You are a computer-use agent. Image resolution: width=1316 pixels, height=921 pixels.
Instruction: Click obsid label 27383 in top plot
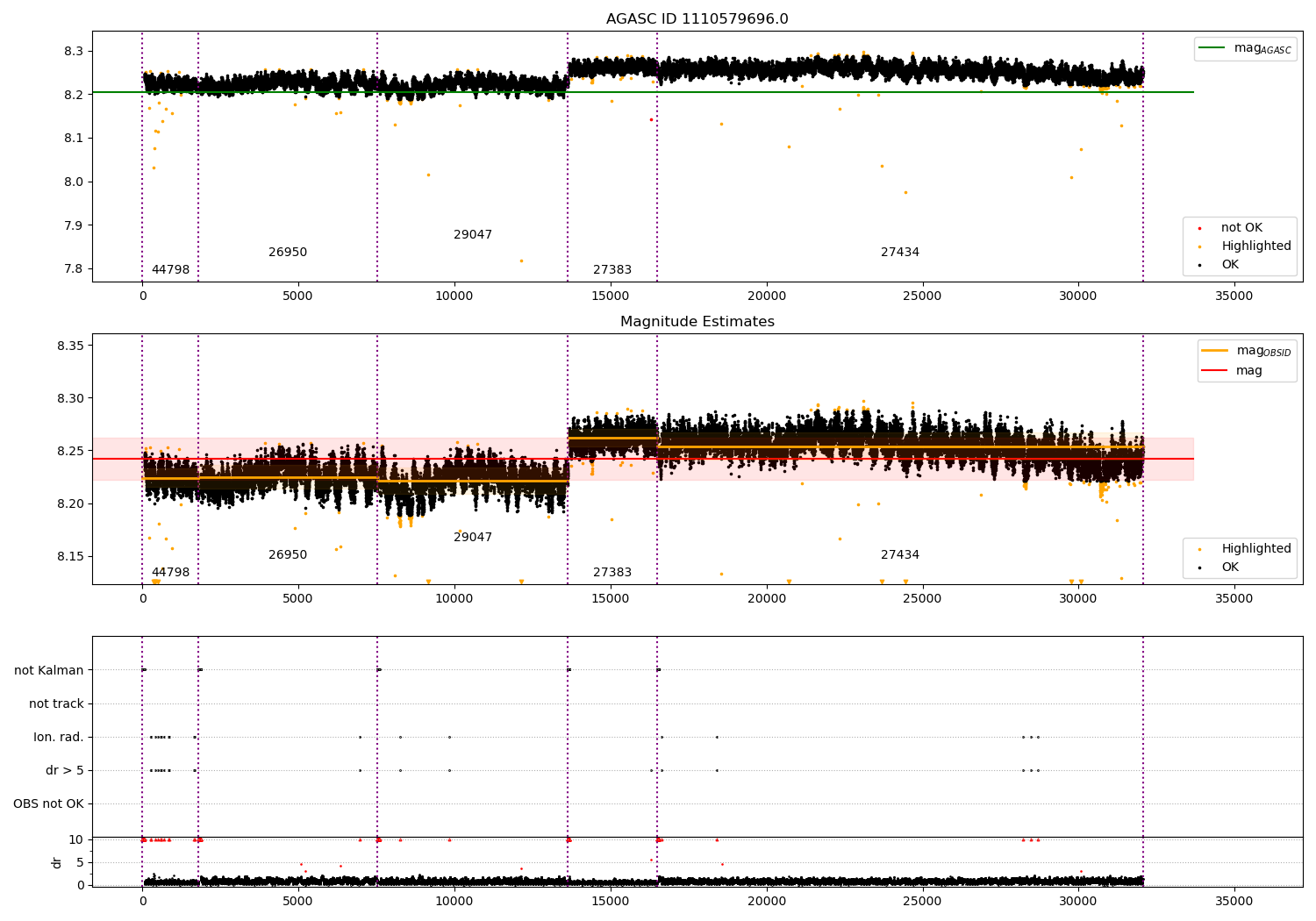[x=612, y=270]
